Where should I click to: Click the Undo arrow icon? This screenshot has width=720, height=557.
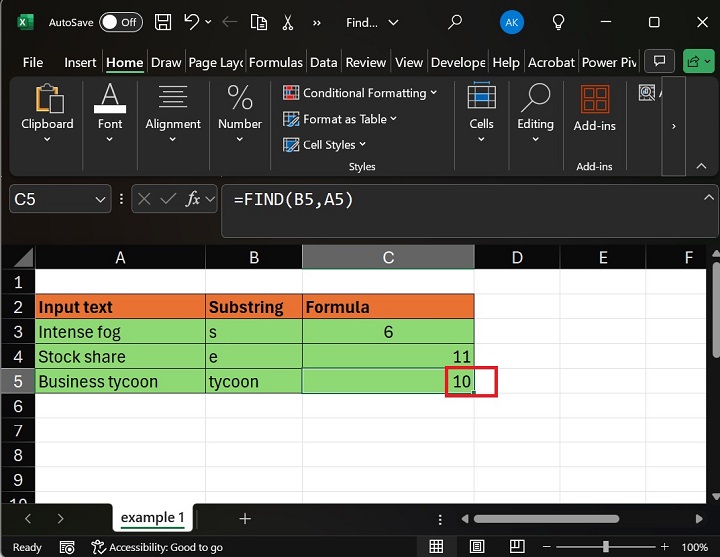[191, 22]
